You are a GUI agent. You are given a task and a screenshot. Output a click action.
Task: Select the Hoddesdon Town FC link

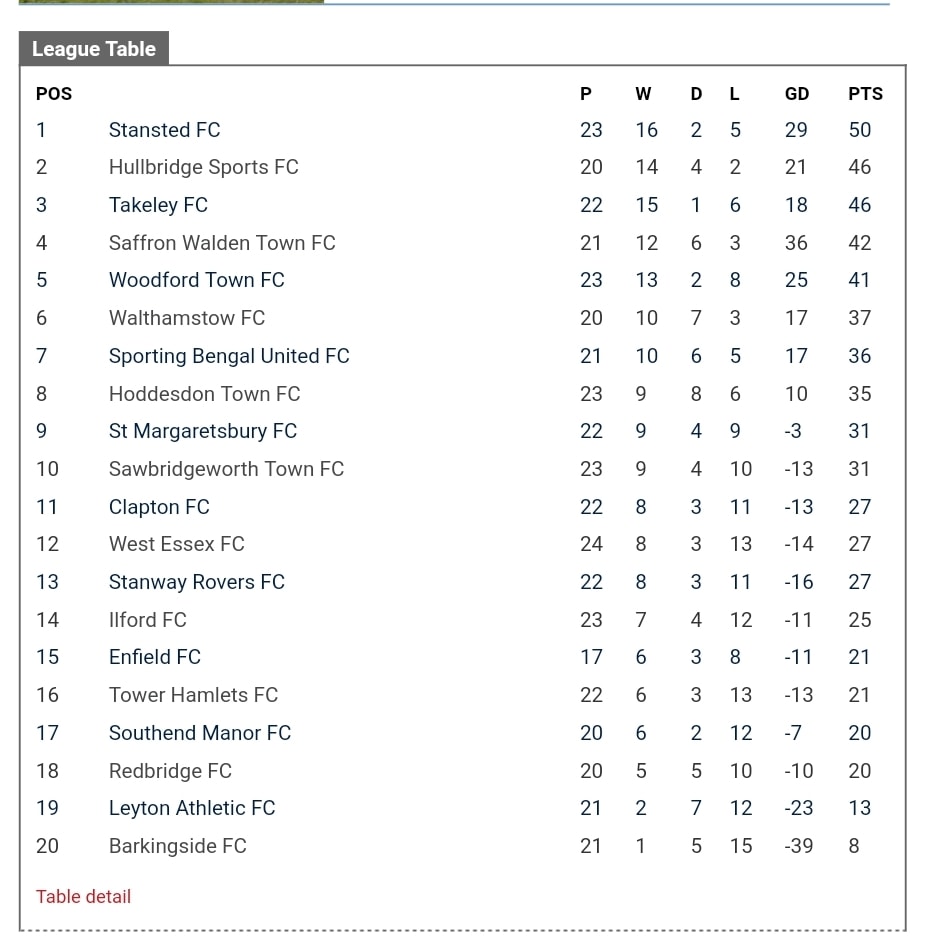(205, 394)
